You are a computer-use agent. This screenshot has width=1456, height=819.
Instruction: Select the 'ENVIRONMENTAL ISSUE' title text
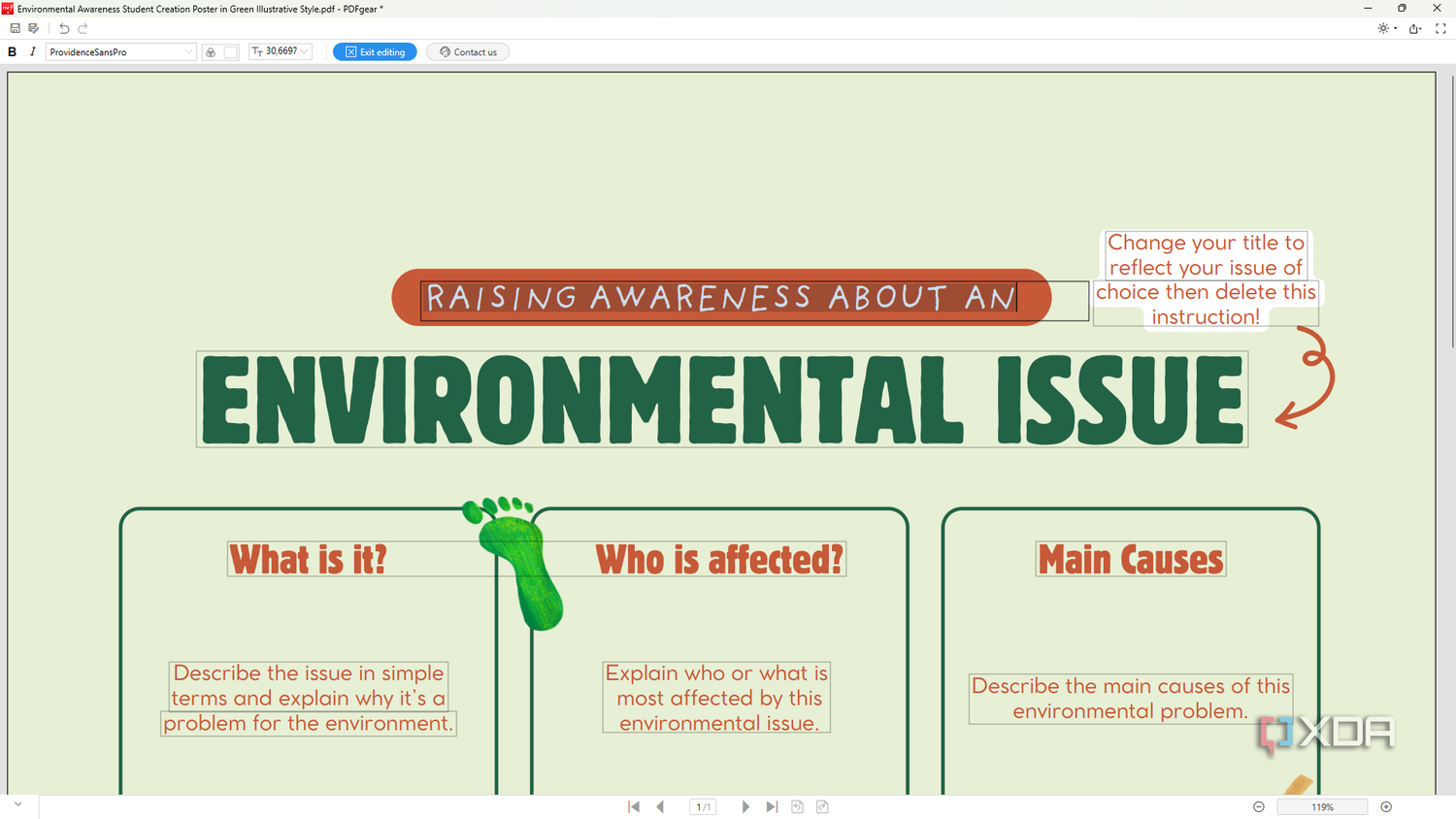point(722,400)
